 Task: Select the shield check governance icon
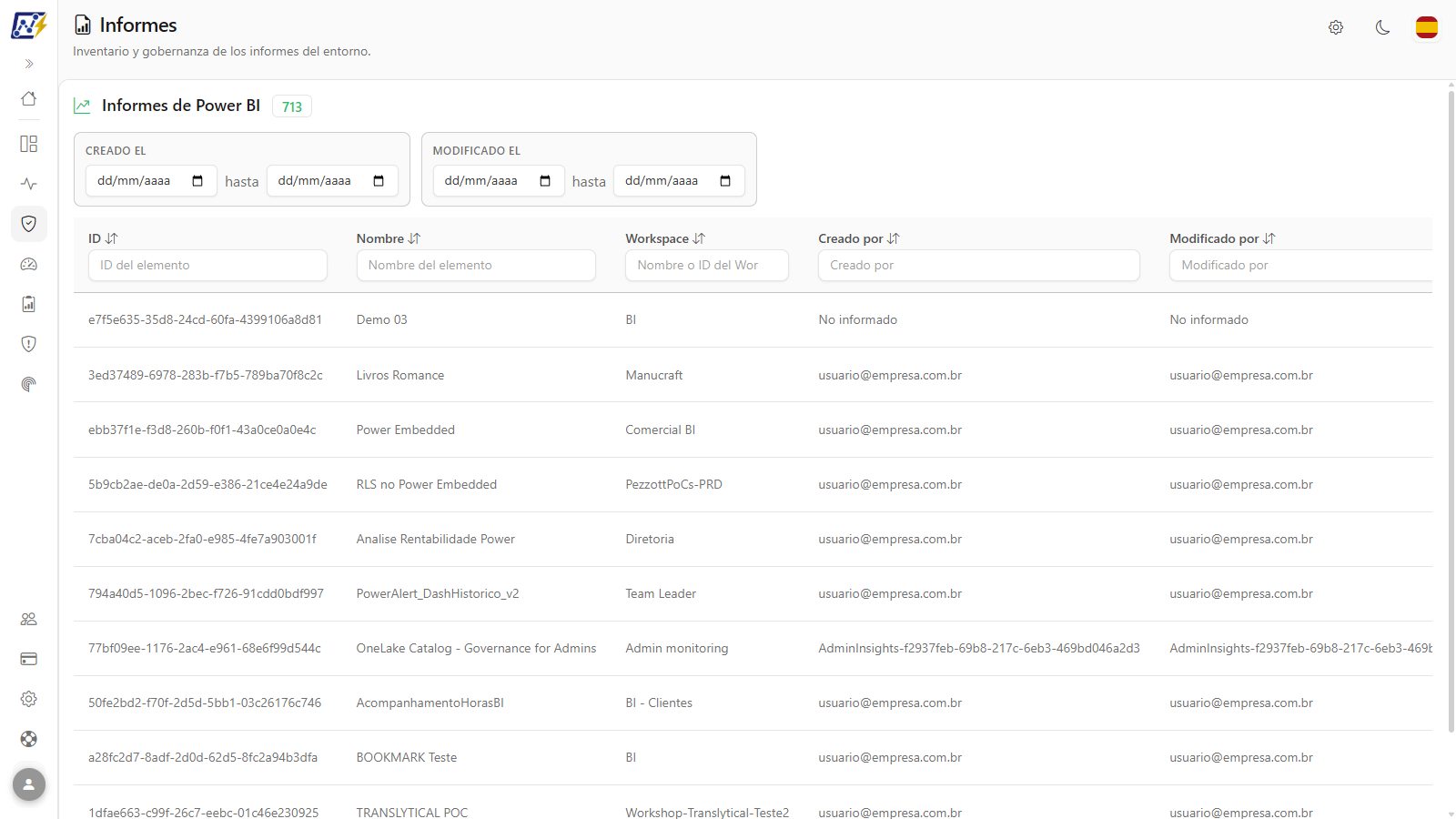(29, 224)
